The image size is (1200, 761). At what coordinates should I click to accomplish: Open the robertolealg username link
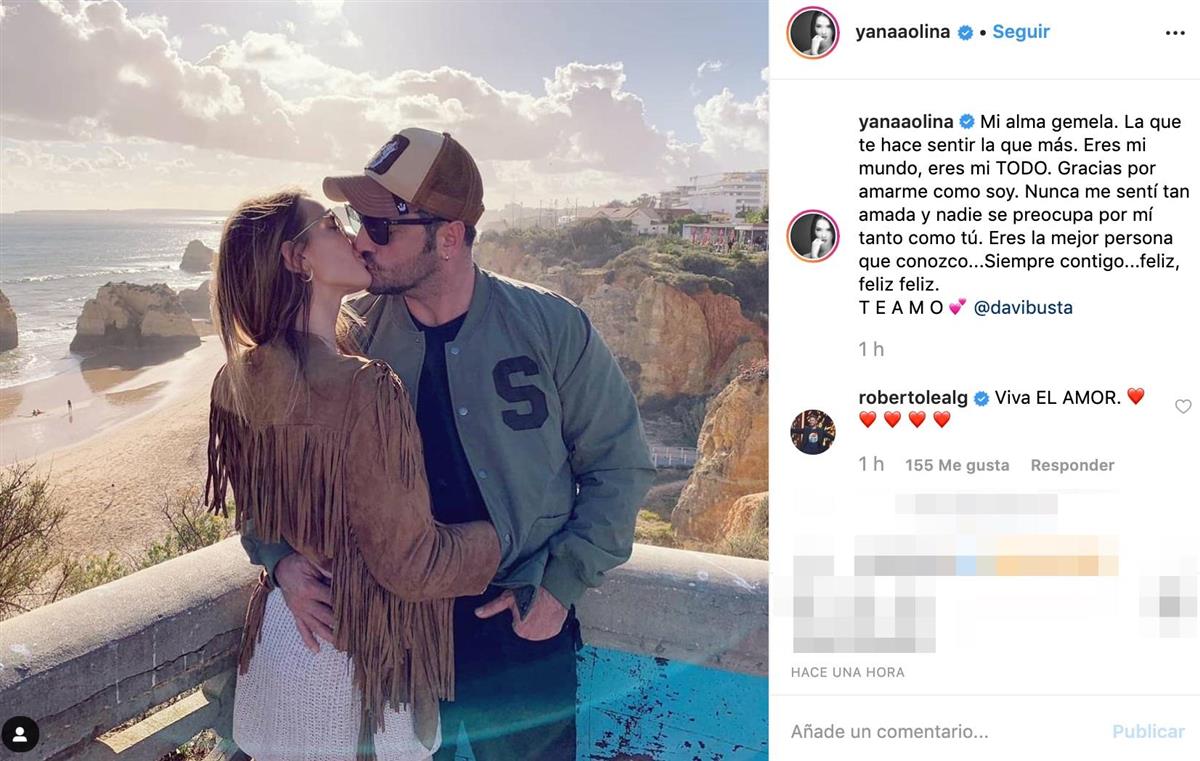[x=913, y=398]
